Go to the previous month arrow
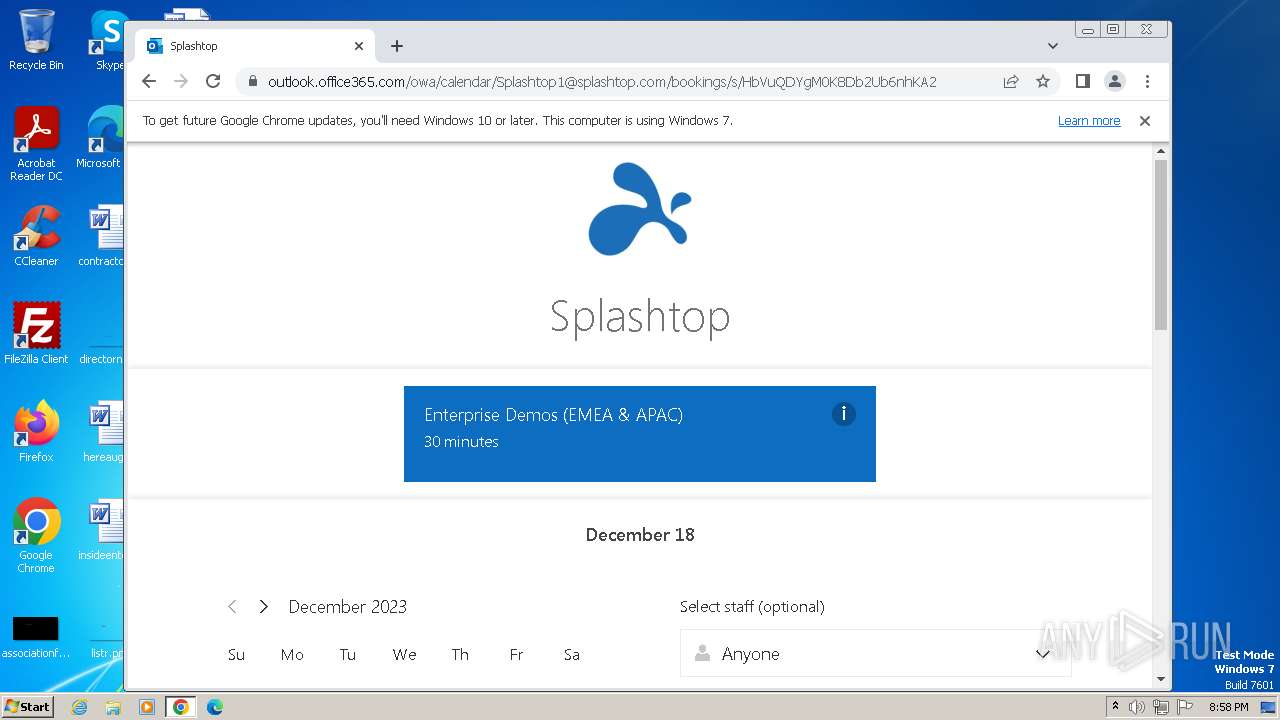 tap(232, 606)
